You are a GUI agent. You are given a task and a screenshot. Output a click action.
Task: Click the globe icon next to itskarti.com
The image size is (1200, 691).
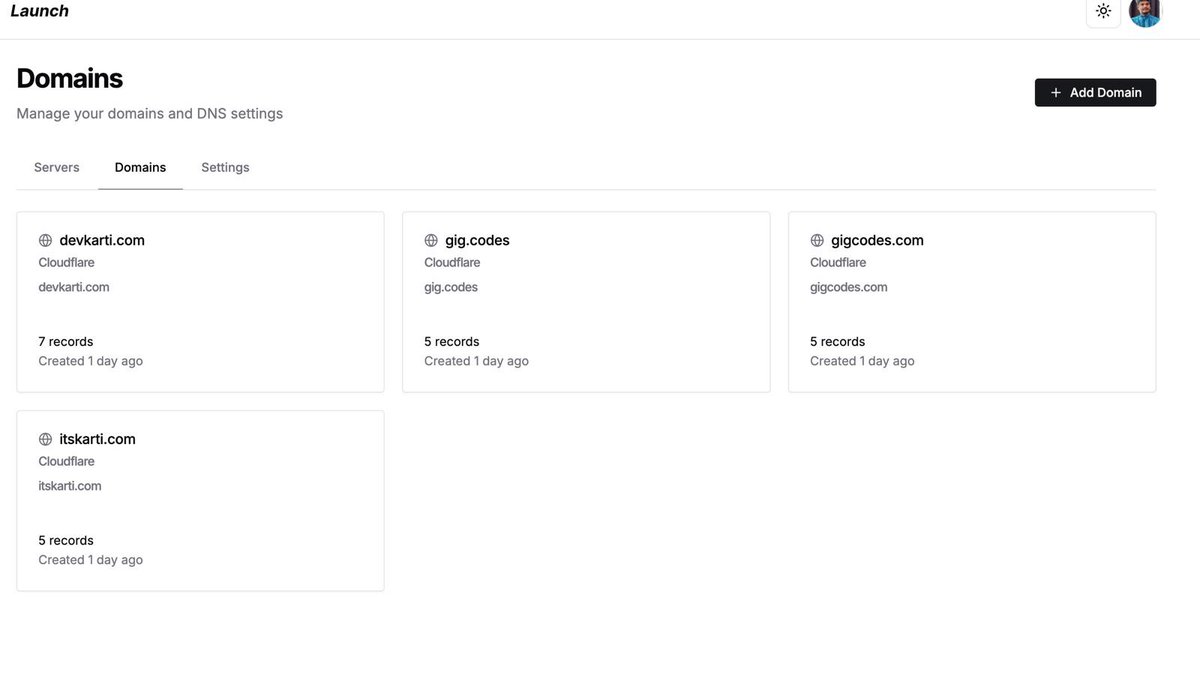pos(44,437)
